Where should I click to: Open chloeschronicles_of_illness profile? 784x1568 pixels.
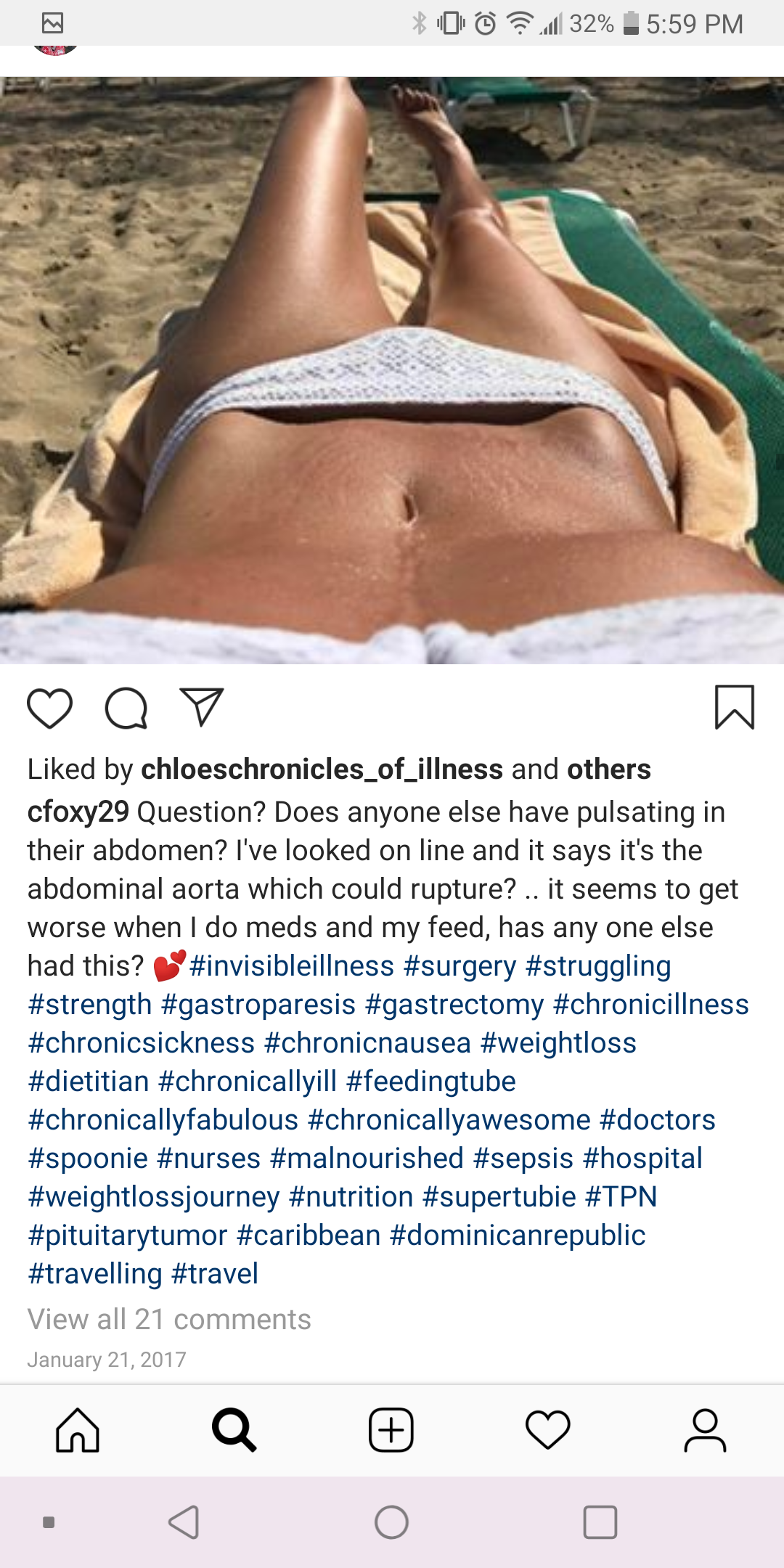322,769
